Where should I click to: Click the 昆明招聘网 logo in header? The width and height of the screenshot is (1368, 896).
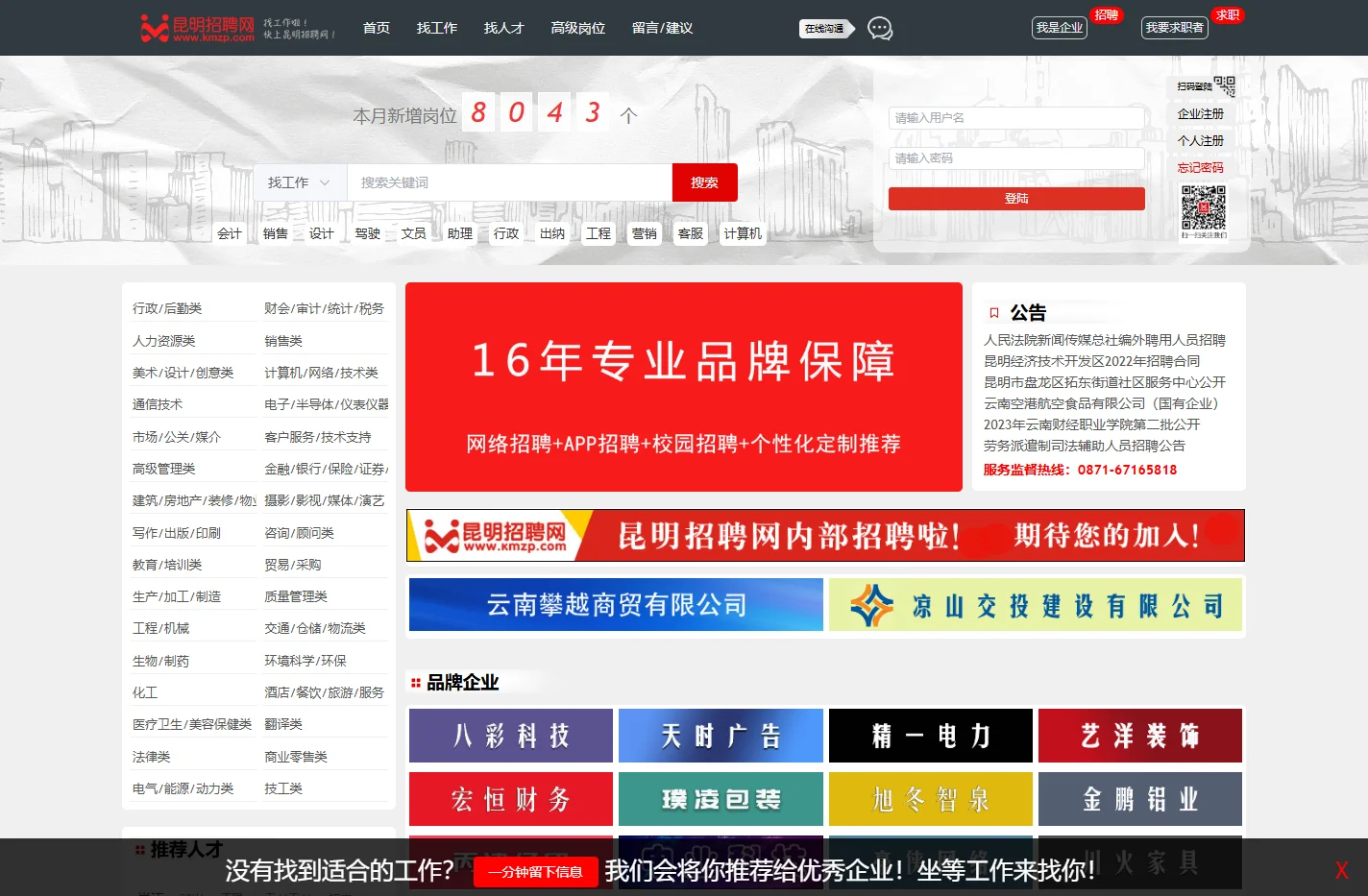pyautogui.click(x=197, y=28)
